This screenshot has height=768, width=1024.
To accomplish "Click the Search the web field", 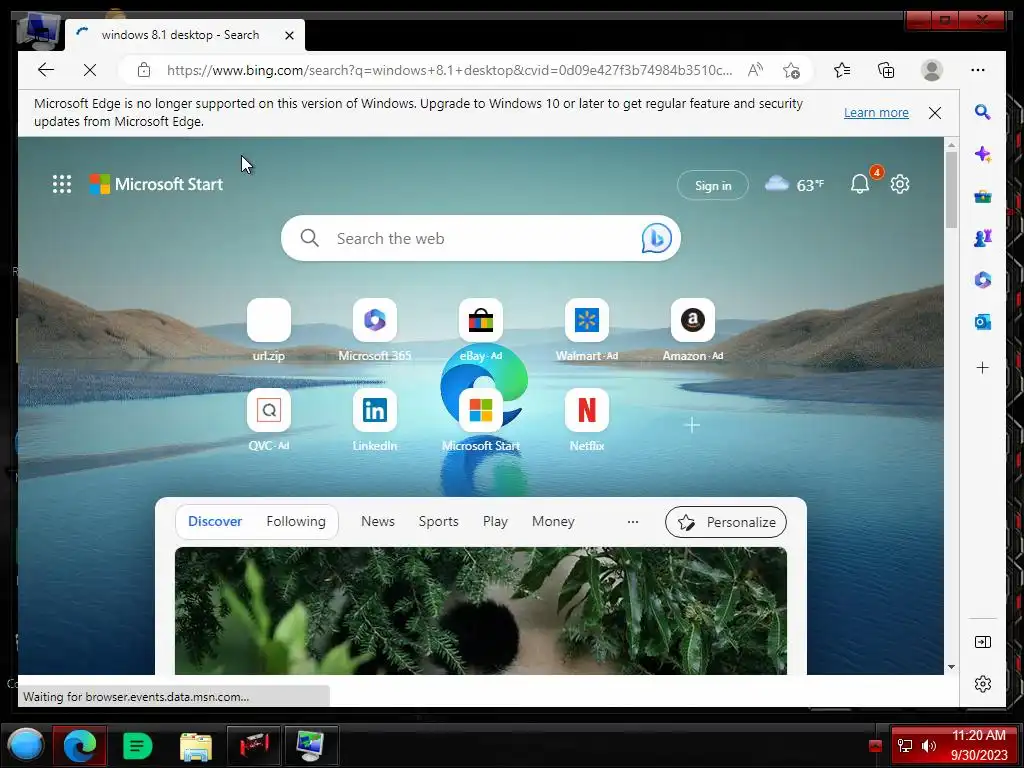I will [480, 238].
